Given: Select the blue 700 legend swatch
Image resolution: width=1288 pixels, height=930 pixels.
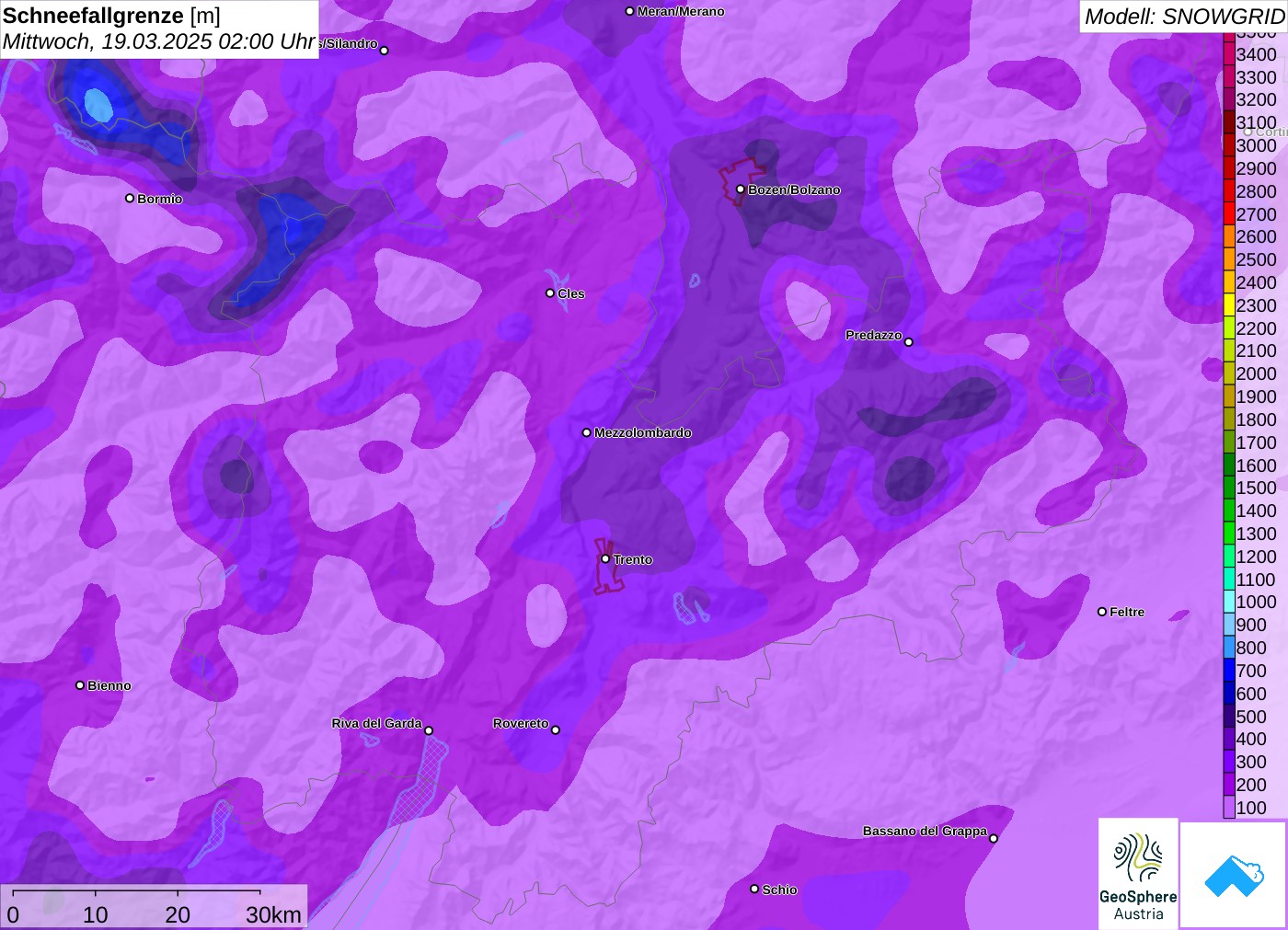Looking at the screenshot, I should coord(1229,671).
